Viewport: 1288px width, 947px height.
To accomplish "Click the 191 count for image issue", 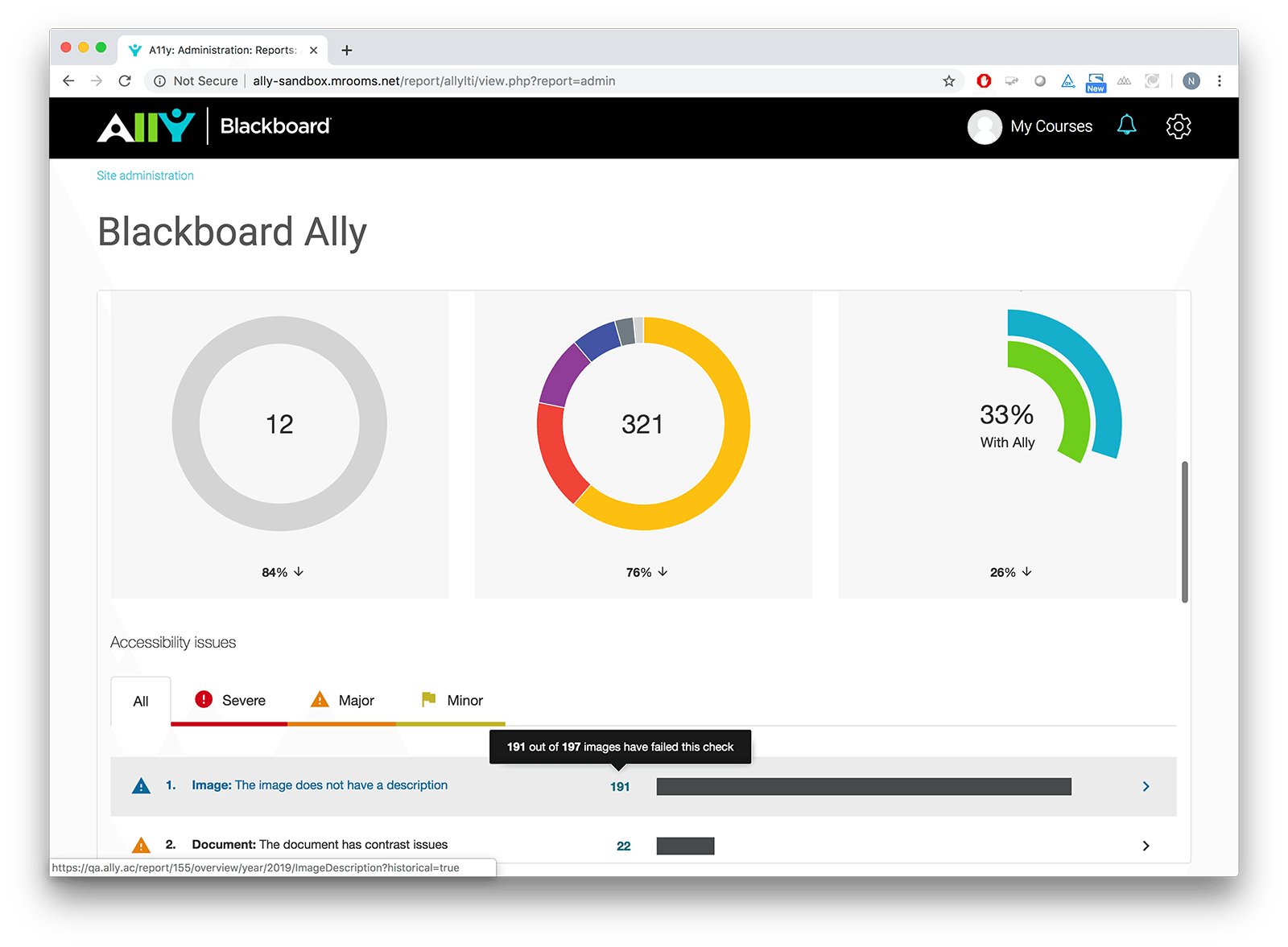I will click(620, 787).
